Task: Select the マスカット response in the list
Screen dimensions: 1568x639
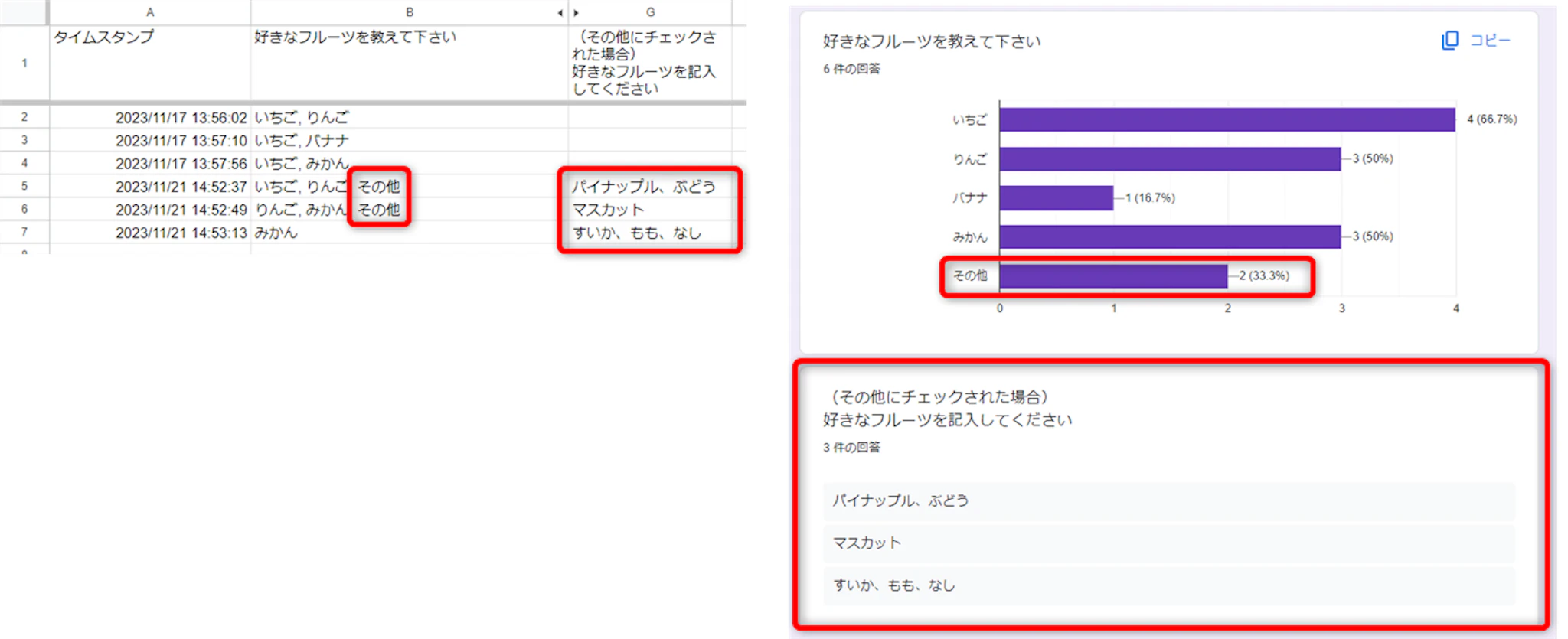Action: pyautogui.click(x=1169, y=543)
